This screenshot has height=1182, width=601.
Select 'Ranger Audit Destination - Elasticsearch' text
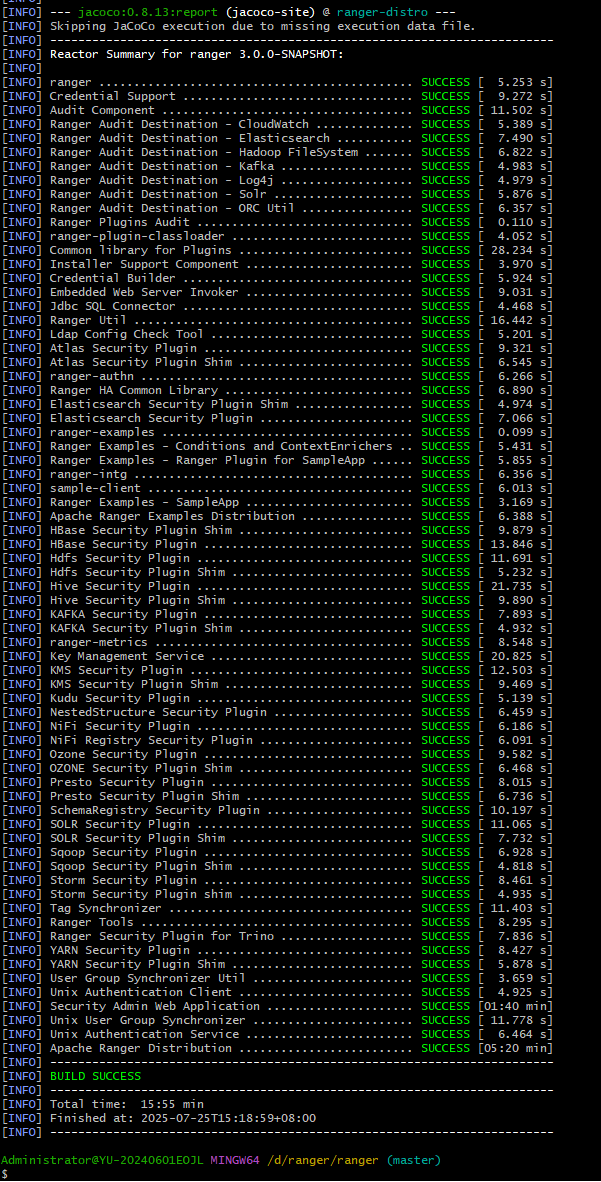(189, 138)
